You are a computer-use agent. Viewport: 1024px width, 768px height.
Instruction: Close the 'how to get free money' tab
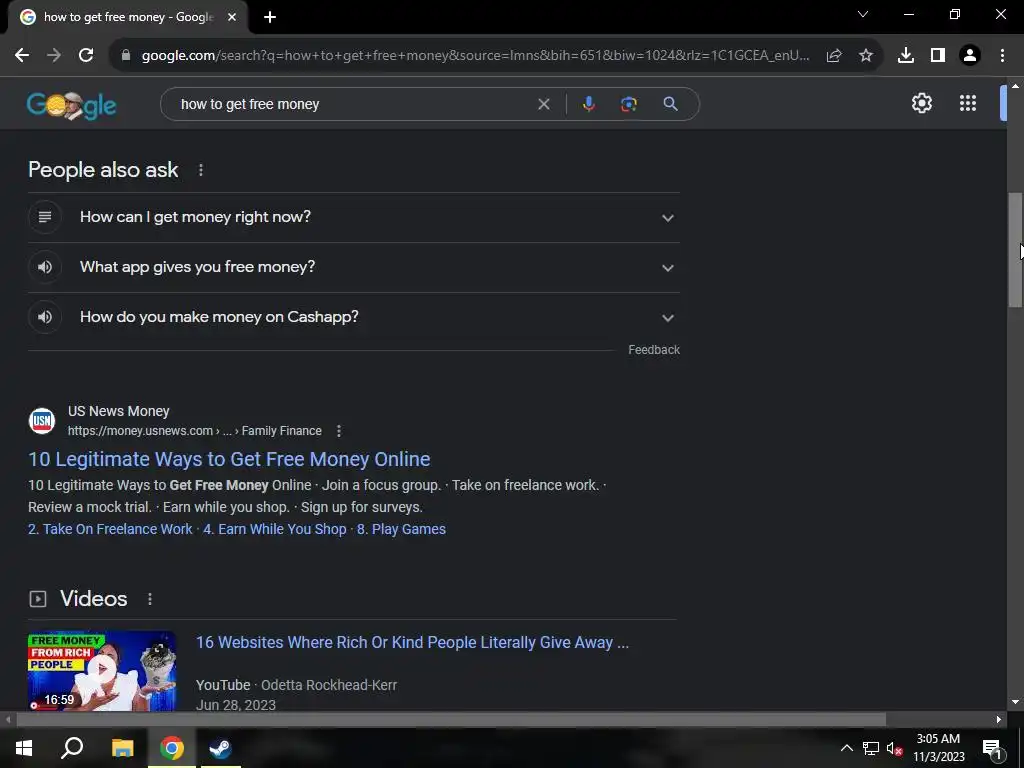[x=232, y=18]
